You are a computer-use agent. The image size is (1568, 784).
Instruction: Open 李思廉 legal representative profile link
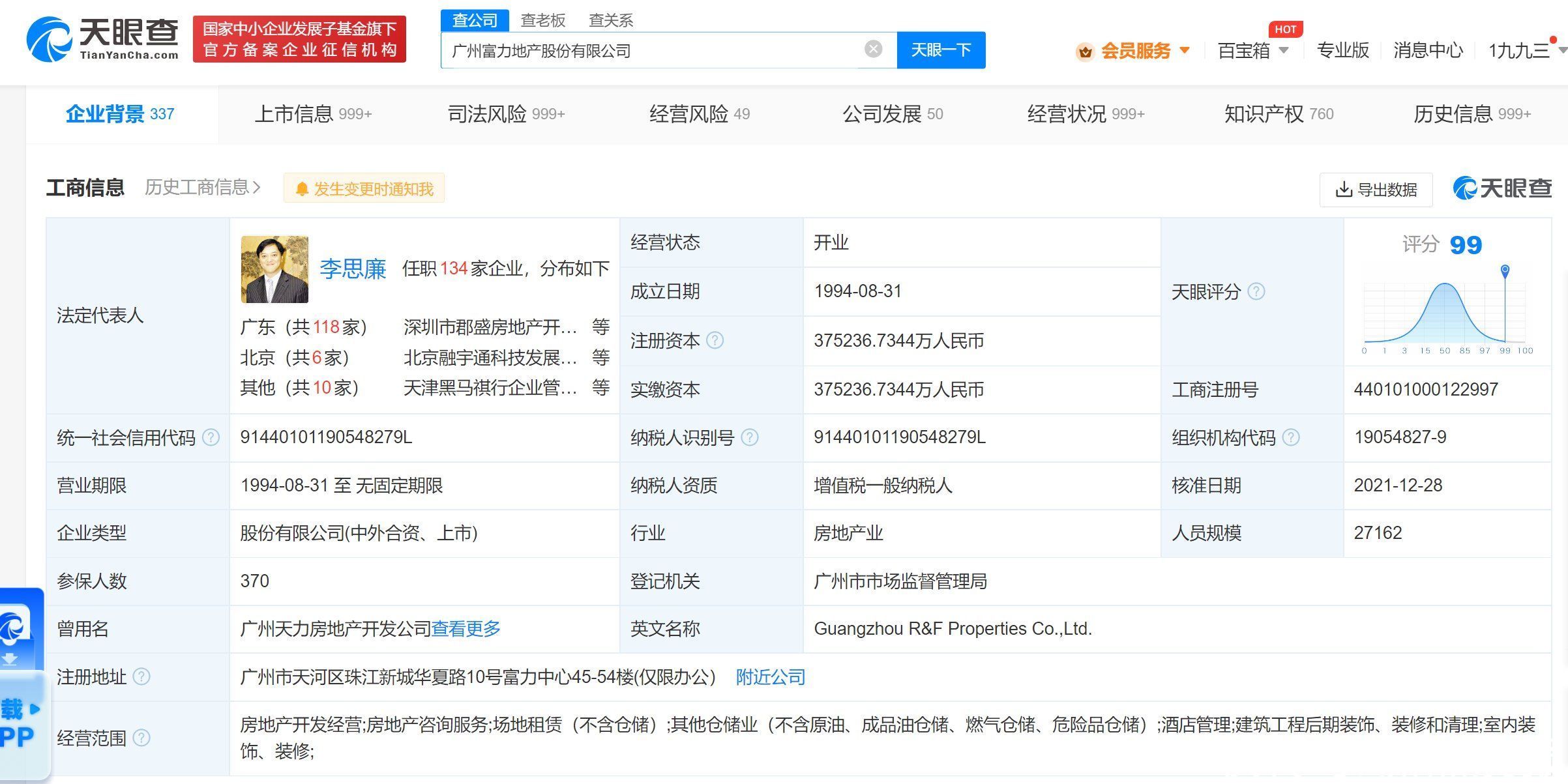pyautogui.click(x=353, y=269)
